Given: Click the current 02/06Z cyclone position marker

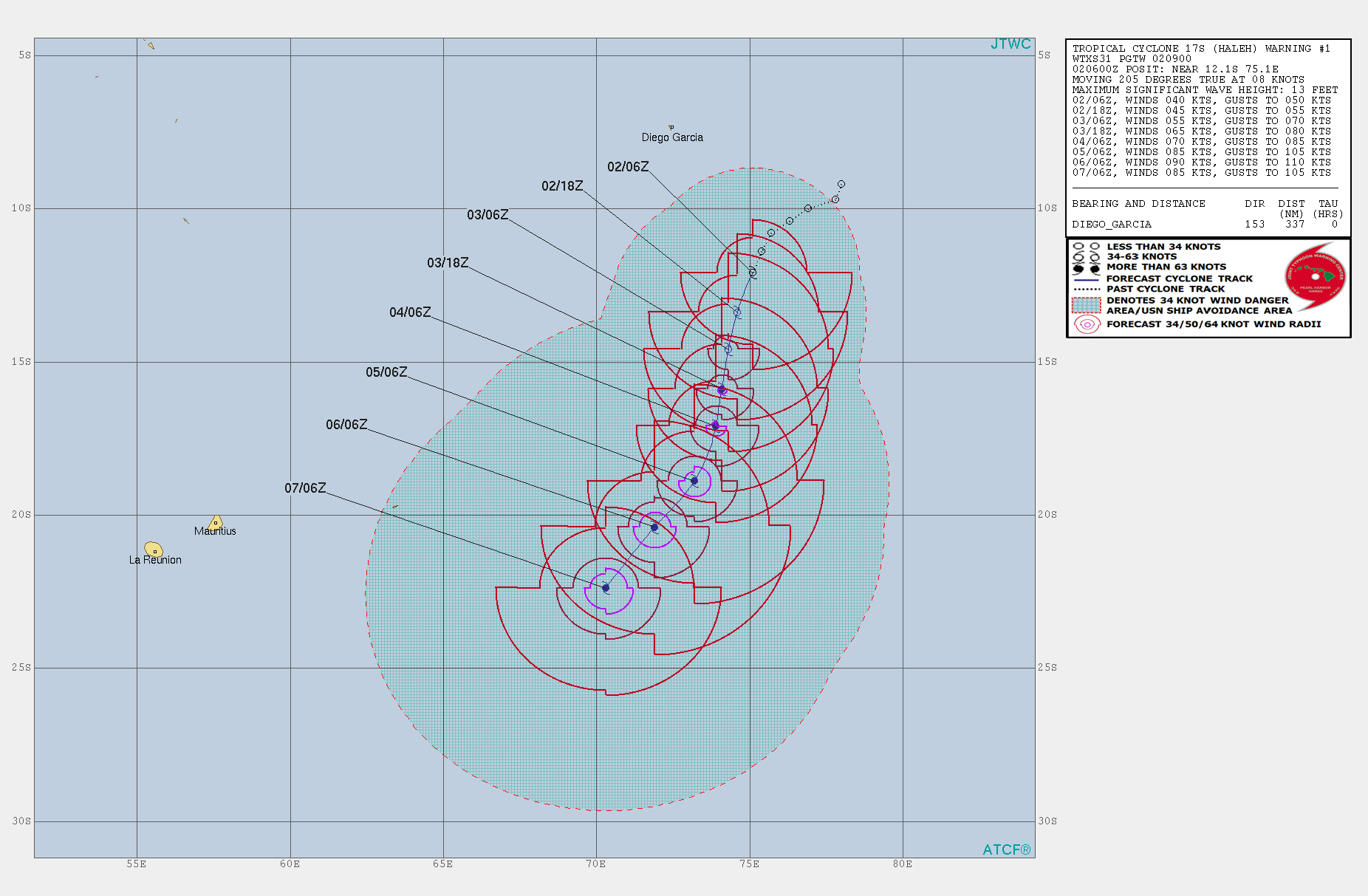Looking at the screenshot, I should click(x=753, y=273).
